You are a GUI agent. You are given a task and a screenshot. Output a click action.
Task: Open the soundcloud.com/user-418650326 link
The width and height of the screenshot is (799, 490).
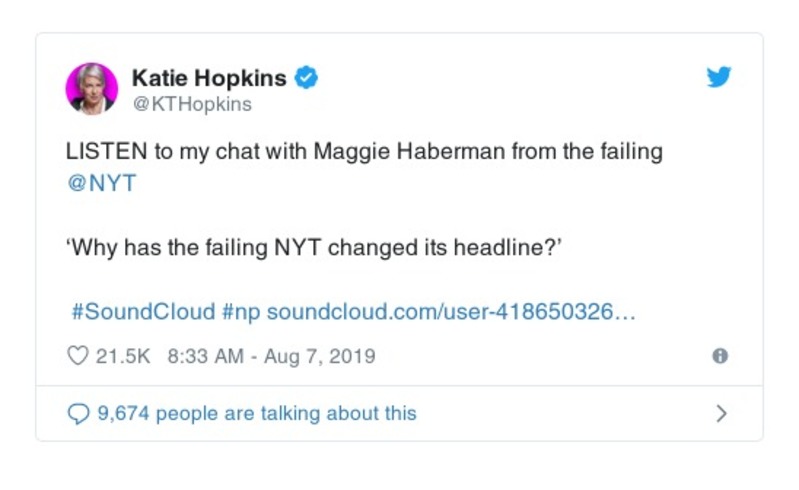pyautogui.click(x=451, y=312)
